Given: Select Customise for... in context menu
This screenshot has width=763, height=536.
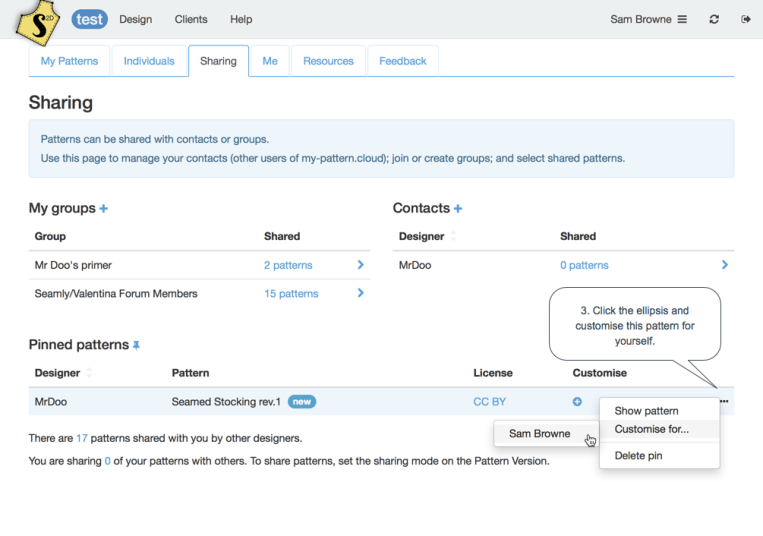Looking at the screenshot, I should point(651,429).
